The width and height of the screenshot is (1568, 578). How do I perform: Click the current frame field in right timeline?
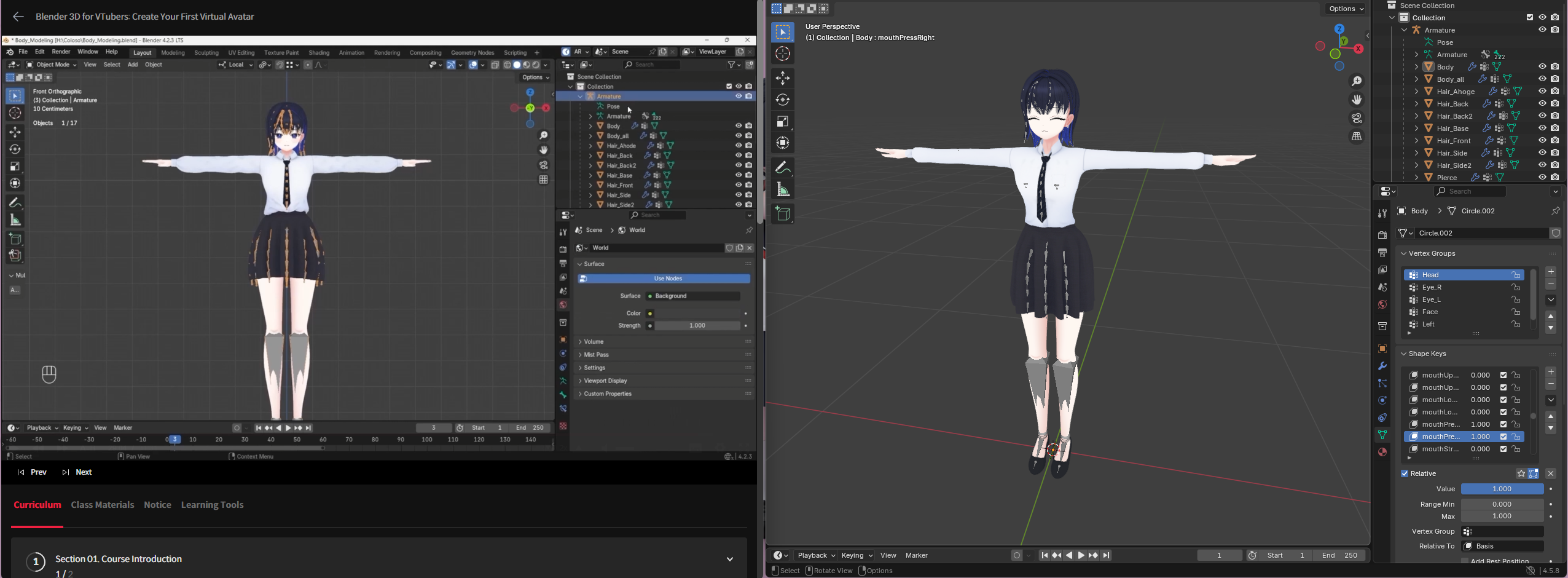1220,555
